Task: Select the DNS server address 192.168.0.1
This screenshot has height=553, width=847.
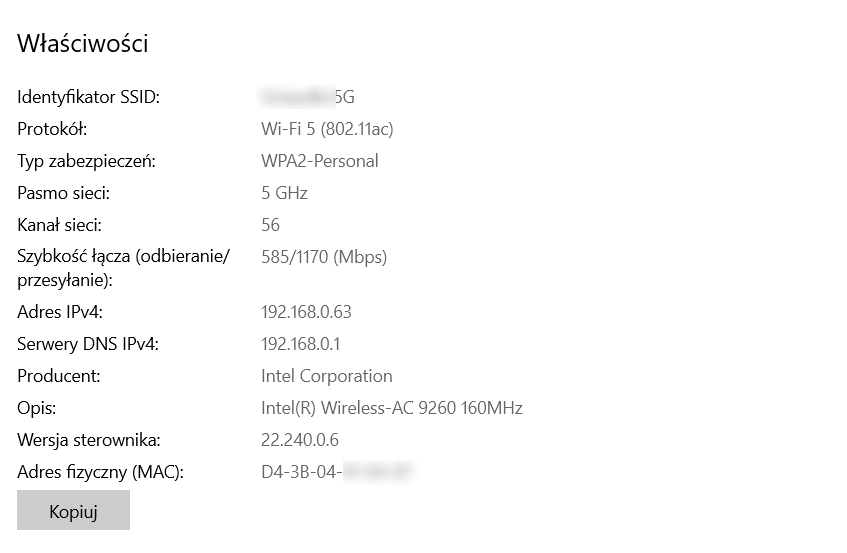Action: coord(301,344)
